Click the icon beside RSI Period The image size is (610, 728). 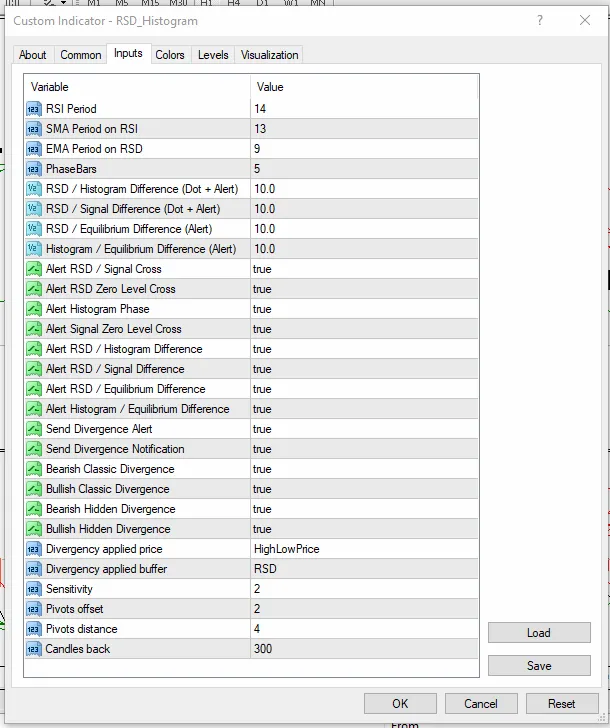pyautogui.click(x=34, y=109)
